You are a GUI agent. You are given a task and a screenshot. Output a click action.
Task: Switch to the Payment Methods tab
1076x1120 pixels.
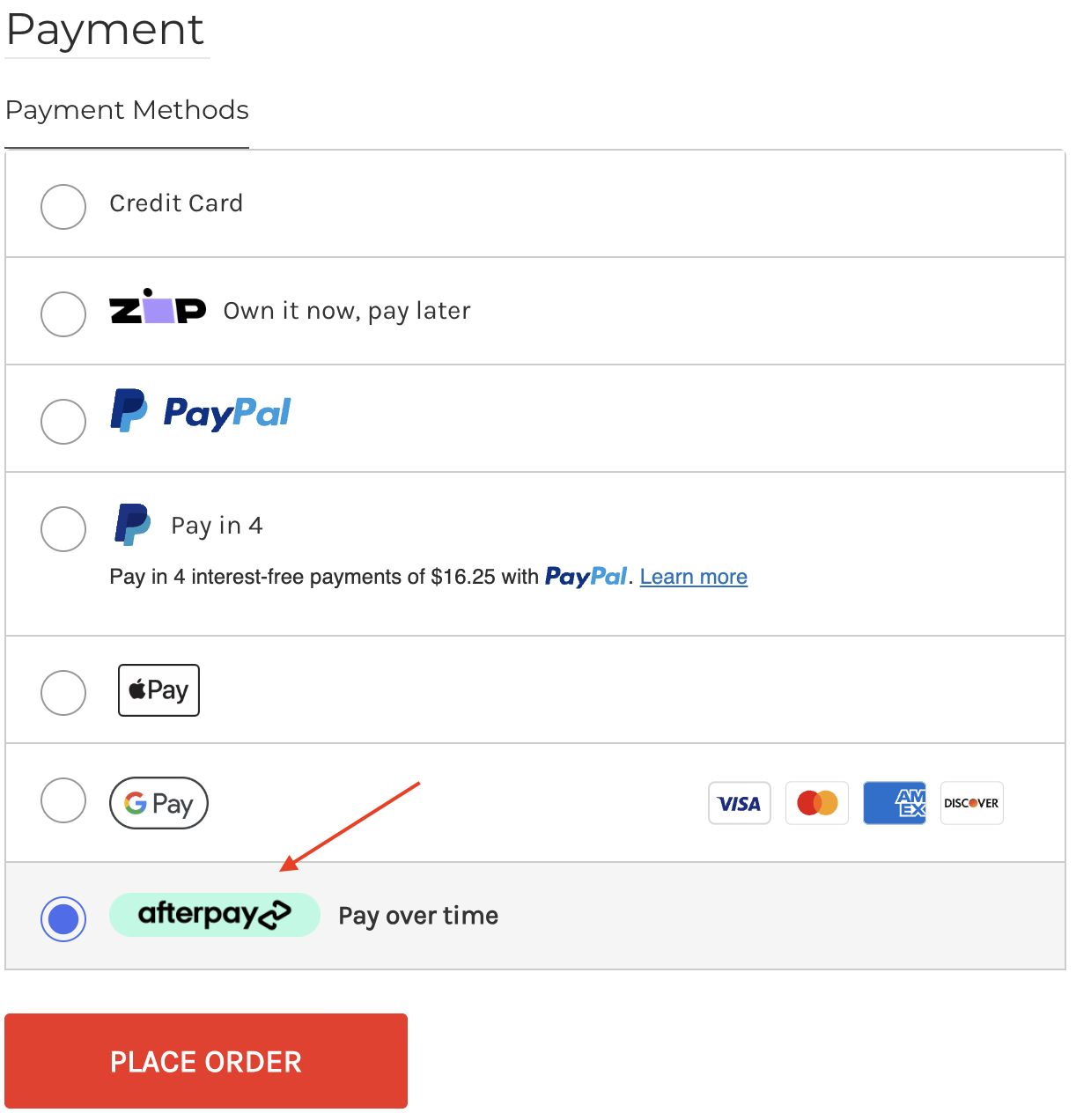(x=126, y=110)
